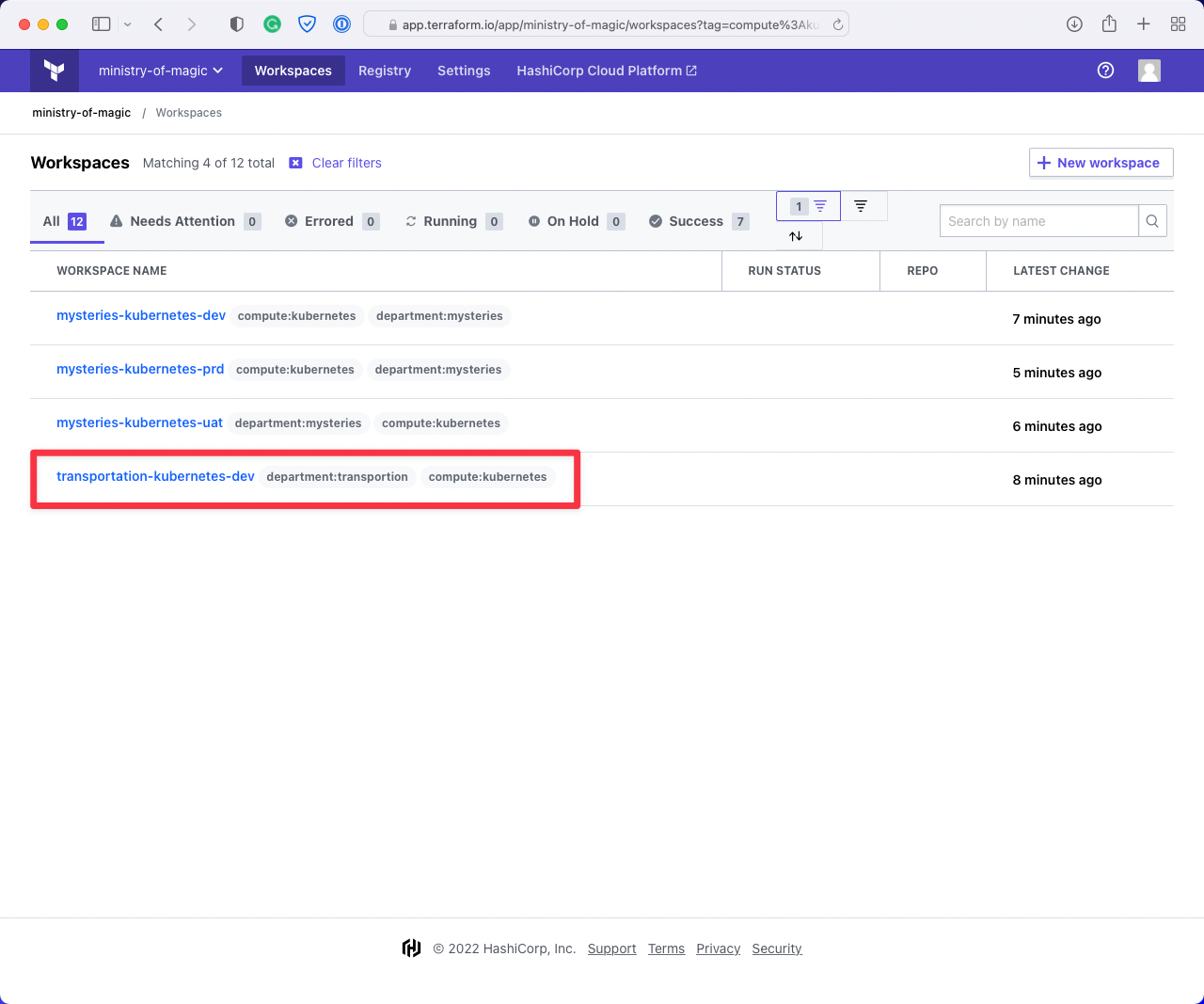Click the RUN STATUS column header
The image size is (1204, 1004).
784,271
